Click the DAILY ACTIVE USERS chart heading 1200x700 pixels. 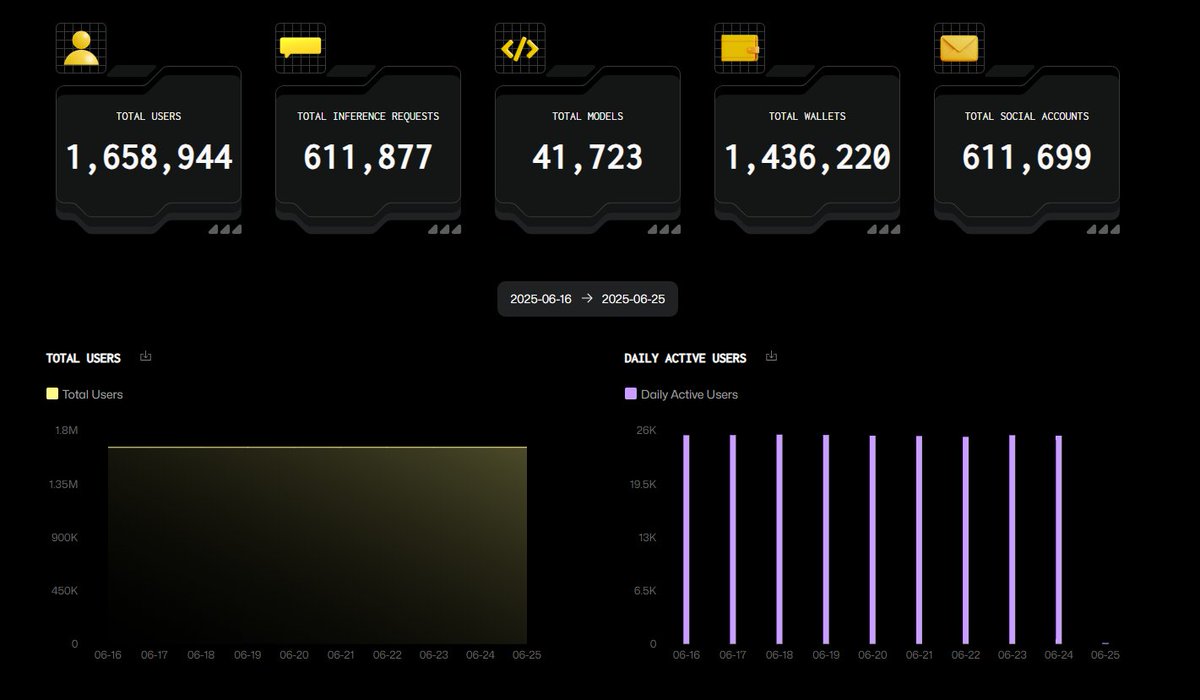685,358
